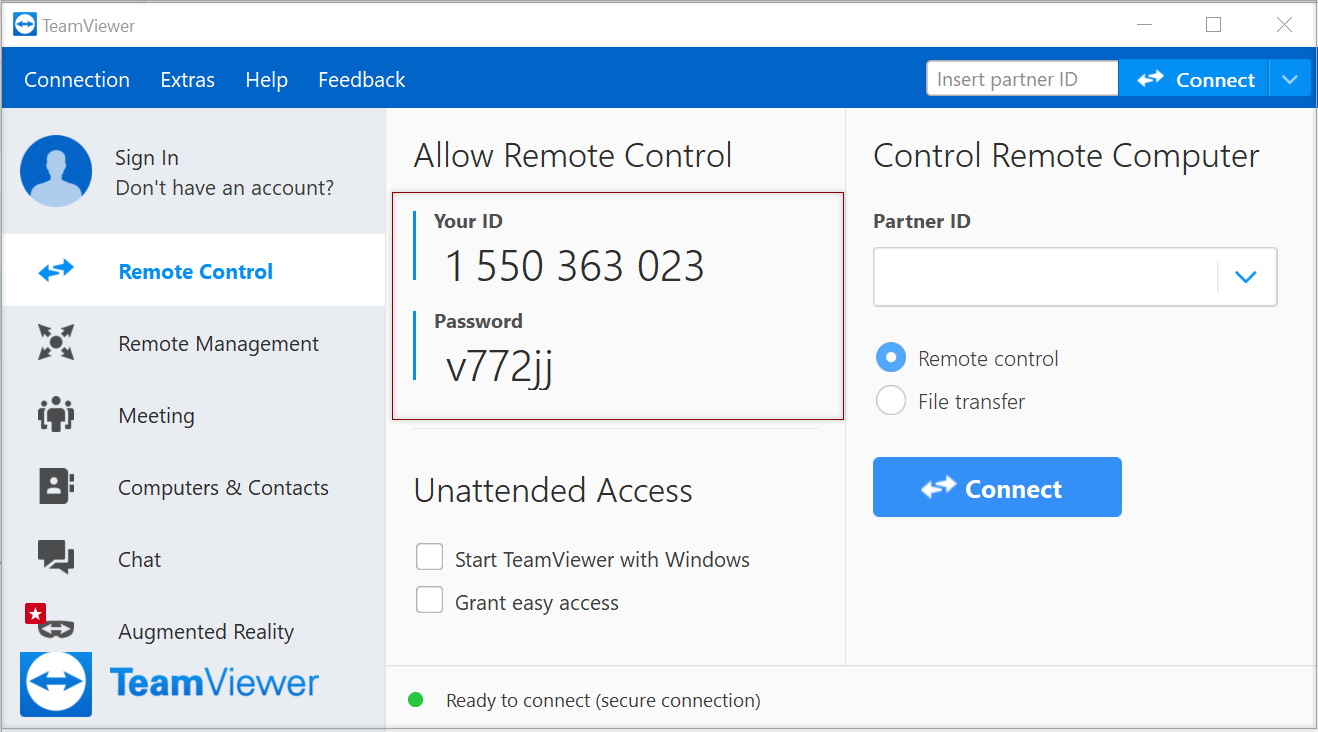Close the TeamViewer window

[1285, 25]
